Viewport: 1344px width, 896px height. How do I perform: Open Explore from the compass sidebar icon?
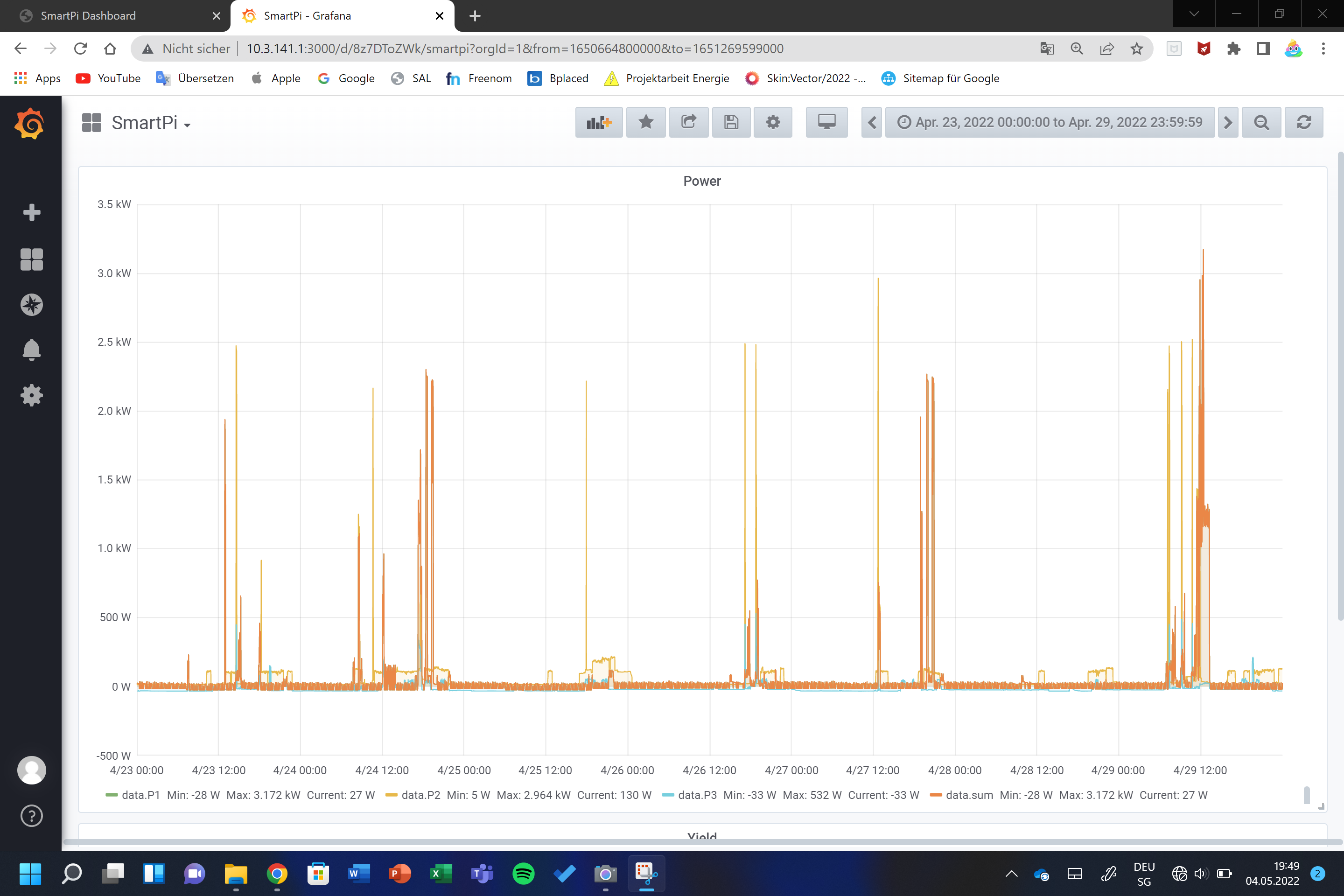pos(31,305)
